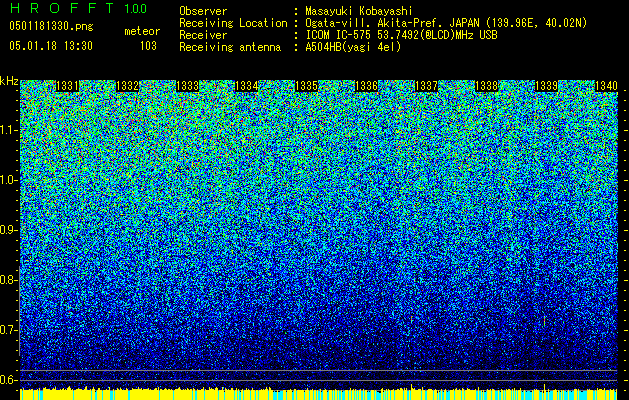629x400 pixels.
Task: Click the A504HB(yagi 4el) antenna text
Action: [x=353, y=47]
